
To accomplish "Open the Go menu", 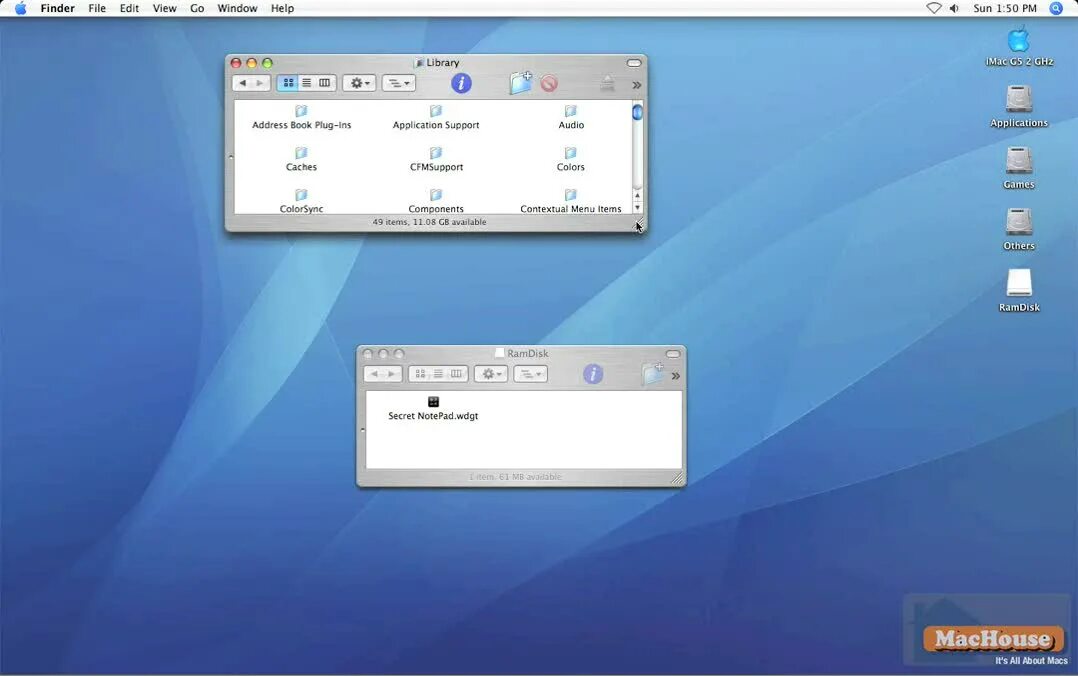I will [x=197, y=8].
